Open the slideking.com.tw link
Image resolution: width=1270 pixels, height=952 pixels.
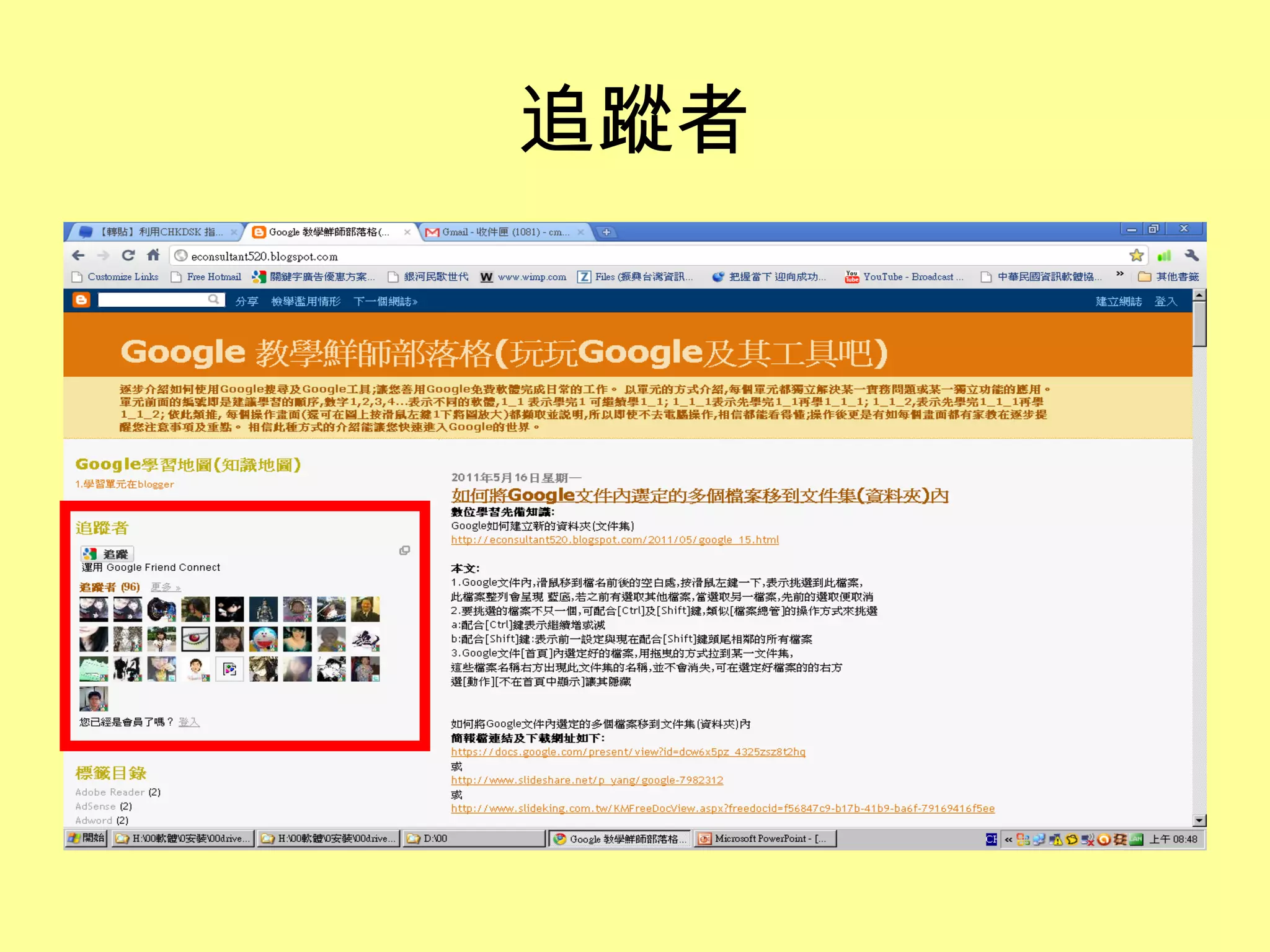(722, 809)
